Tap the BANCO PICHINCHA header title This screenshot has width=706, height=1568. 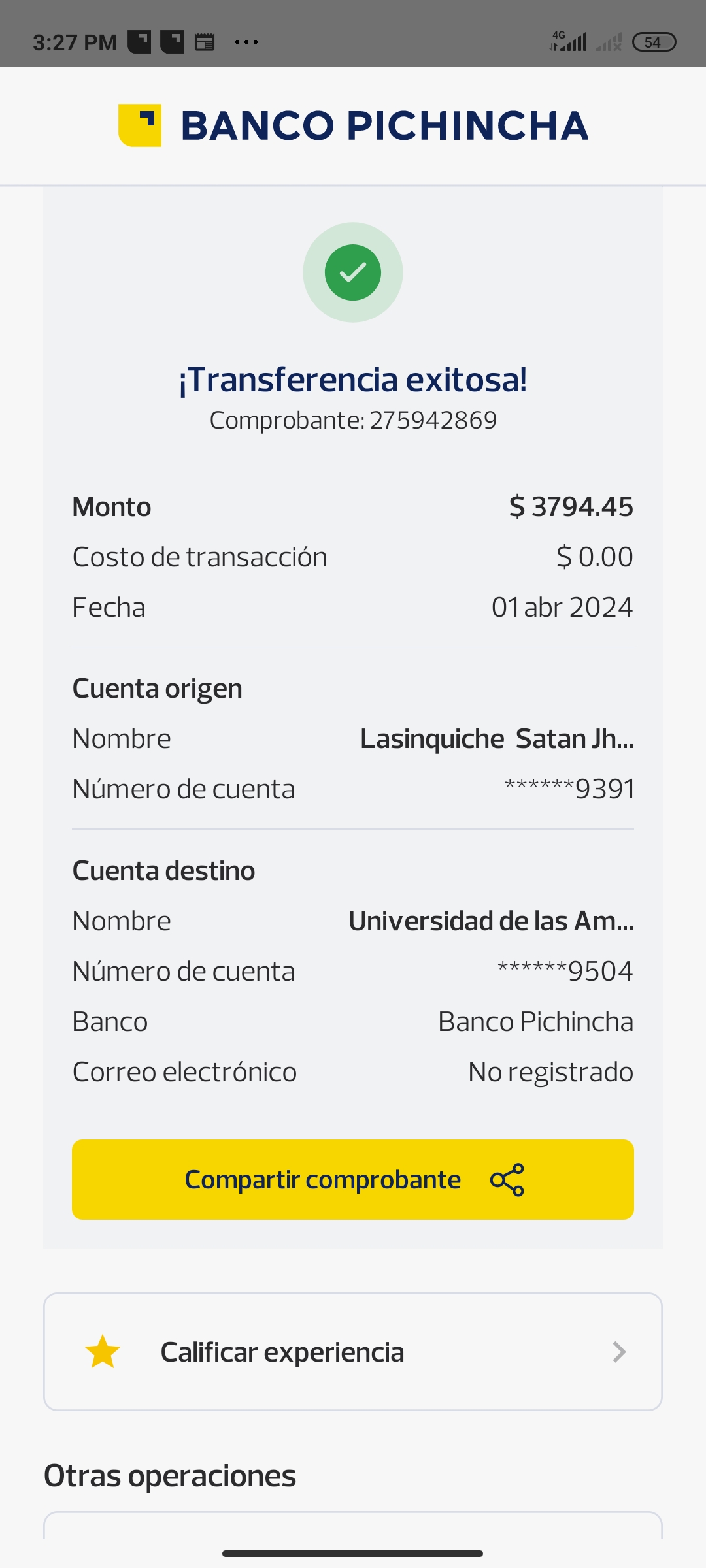(x=384, y=125)
